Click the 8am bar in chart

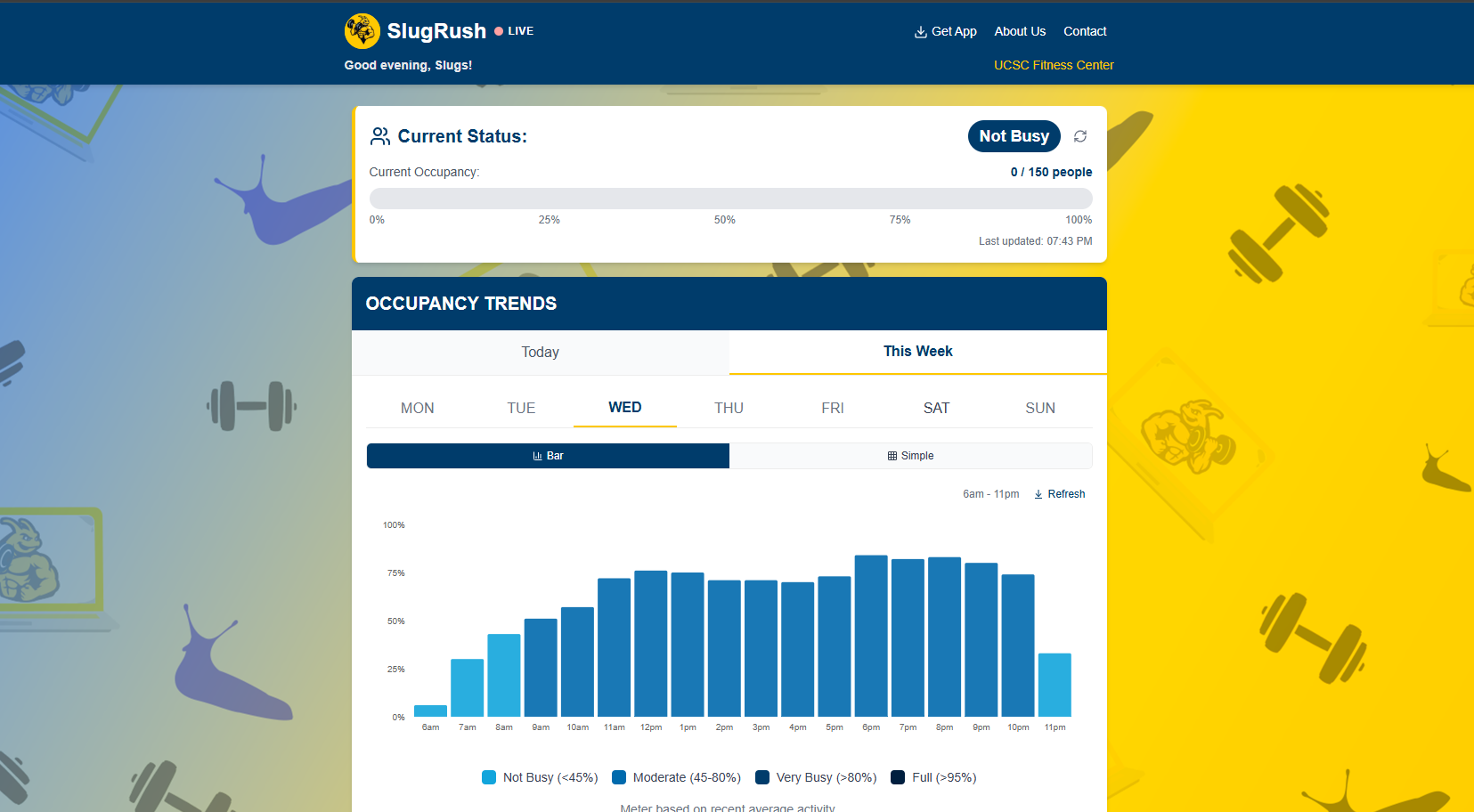pyautogui.click(x=504, y=676)
